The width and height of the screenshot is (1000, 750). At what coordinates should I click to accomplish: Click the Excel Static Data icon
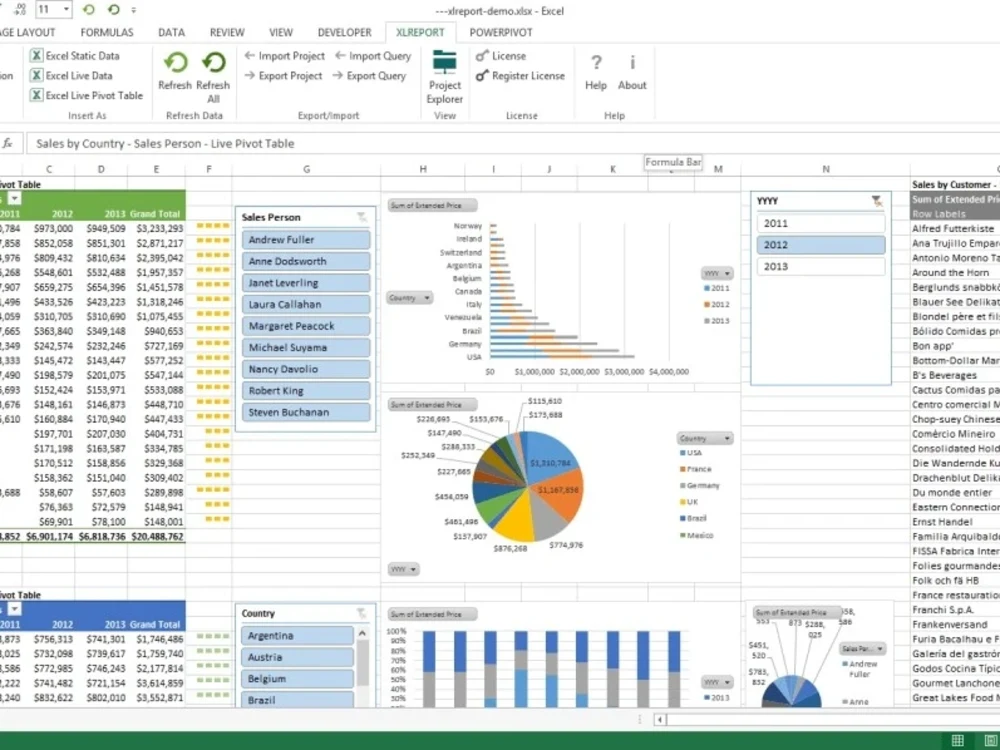point(37,56)
